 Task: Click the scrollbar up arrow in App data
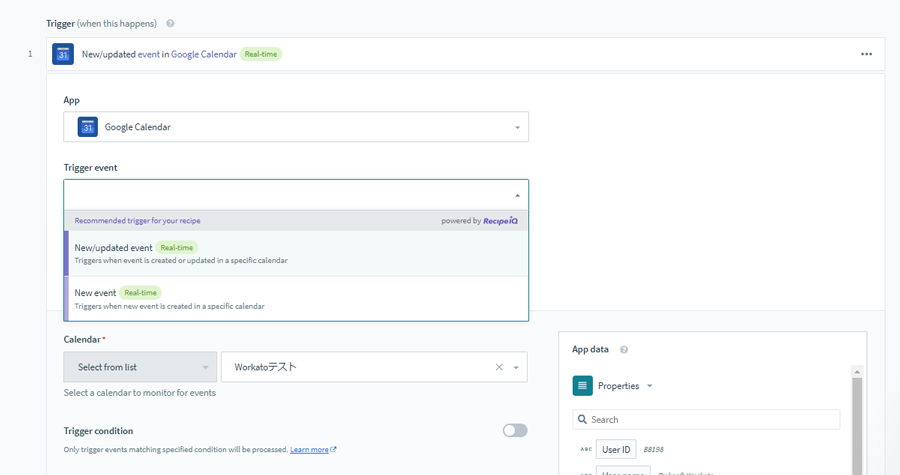point(857,372)
